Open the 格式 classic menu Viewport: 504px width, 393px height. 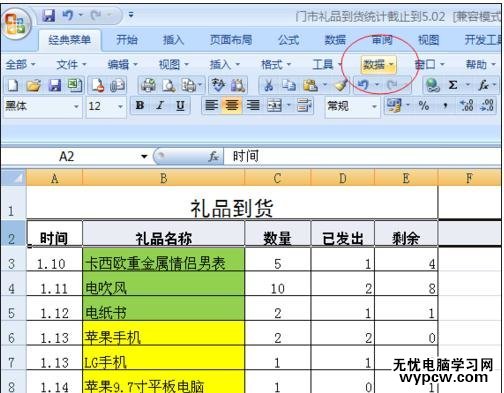(x=276, y=64)
